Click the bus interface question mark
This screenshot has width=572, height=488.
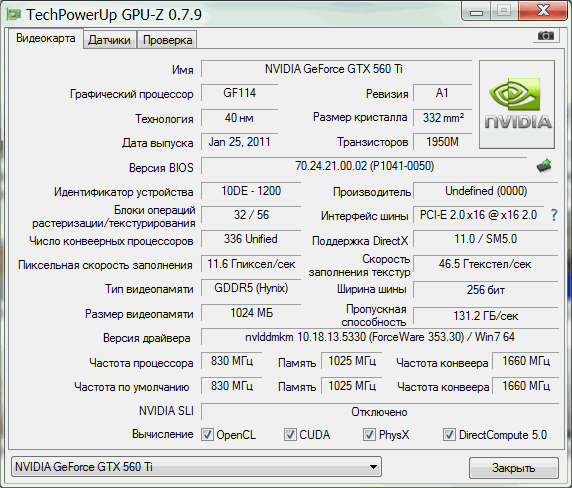pos(554,215)
